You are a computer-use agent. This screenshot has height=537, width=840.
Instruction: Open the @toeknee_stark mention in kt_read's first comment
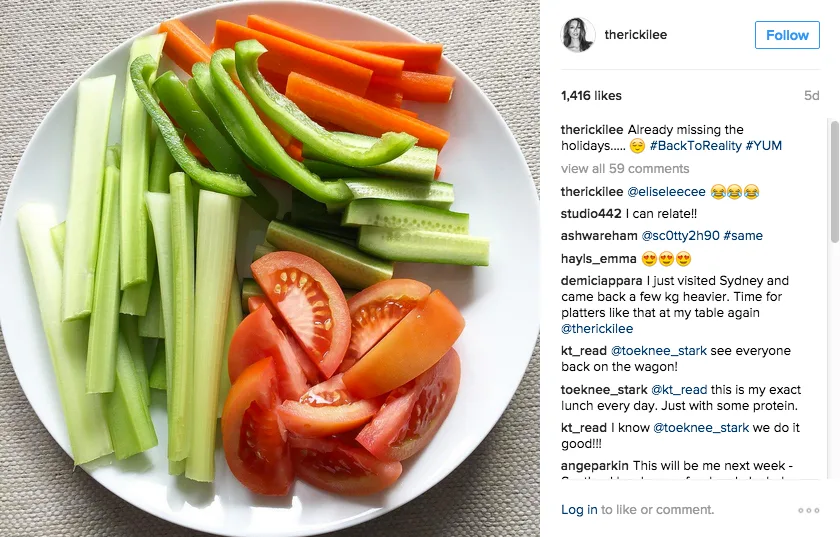pyautogui.click(x=658, y=351)
